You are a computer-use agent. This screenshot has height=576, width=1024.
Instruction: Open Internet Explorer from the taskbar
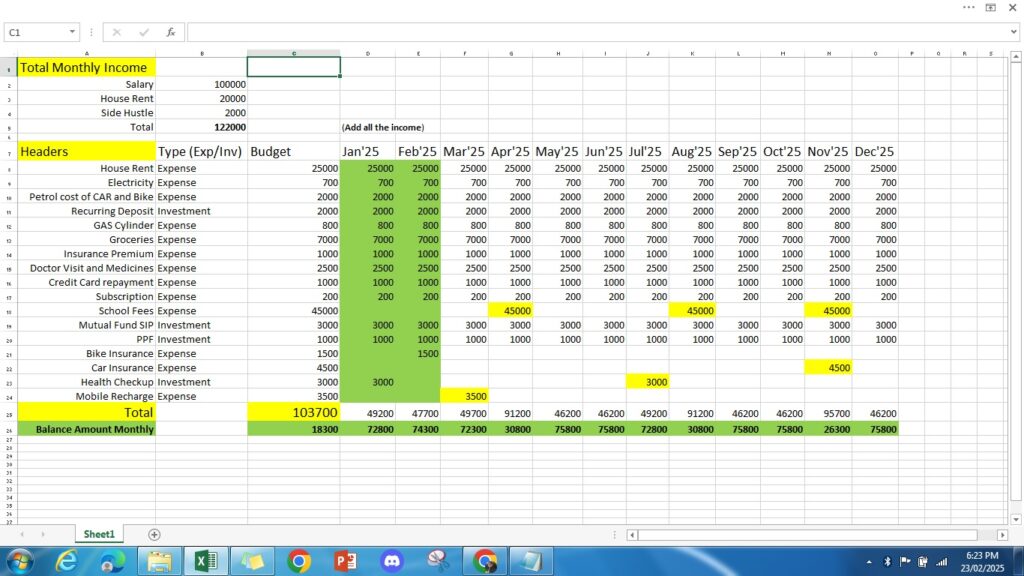point(67,561)
